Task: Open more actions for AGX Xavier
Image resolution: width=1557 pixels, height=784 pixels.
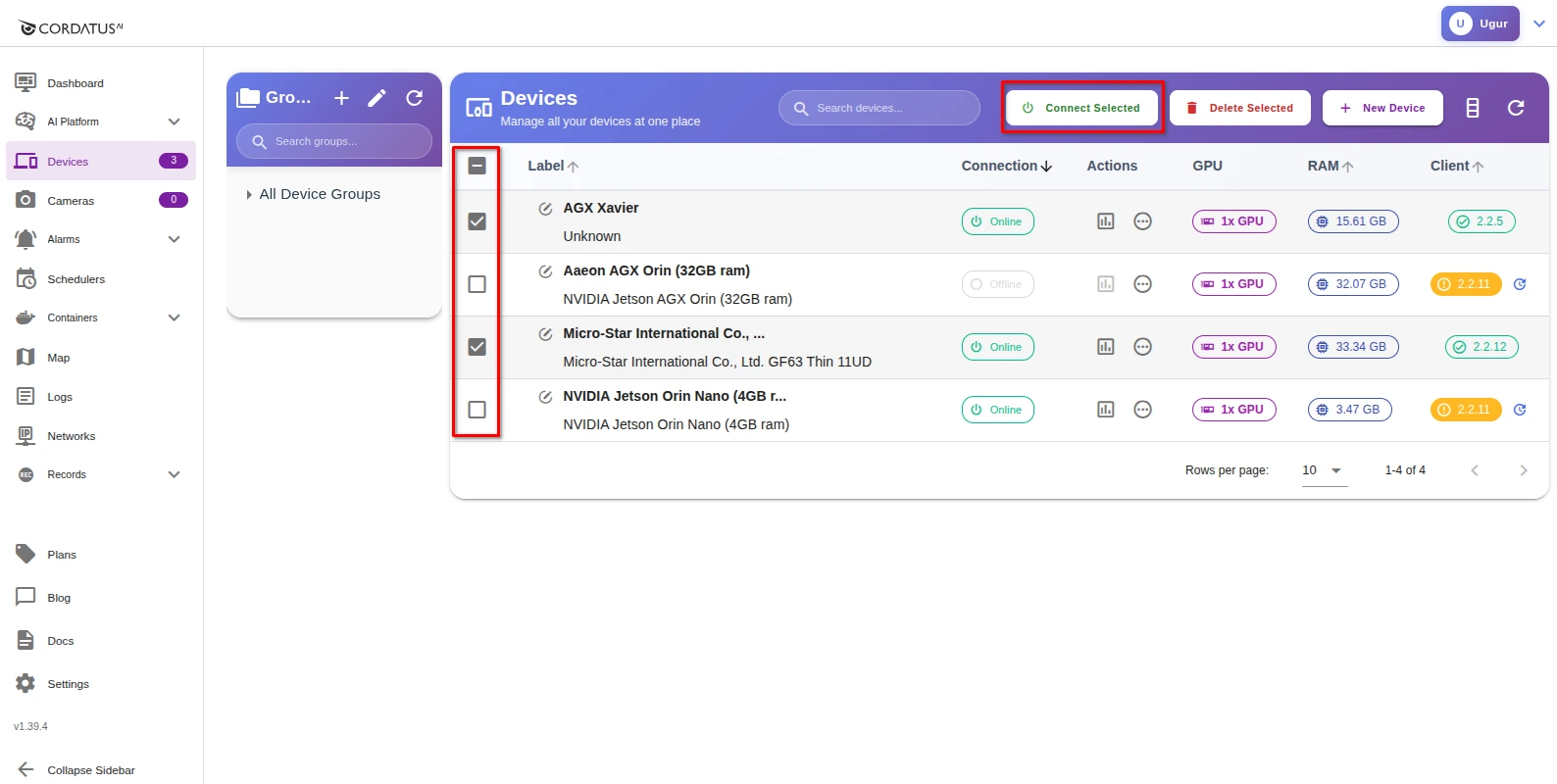Action: (1142, 221)
